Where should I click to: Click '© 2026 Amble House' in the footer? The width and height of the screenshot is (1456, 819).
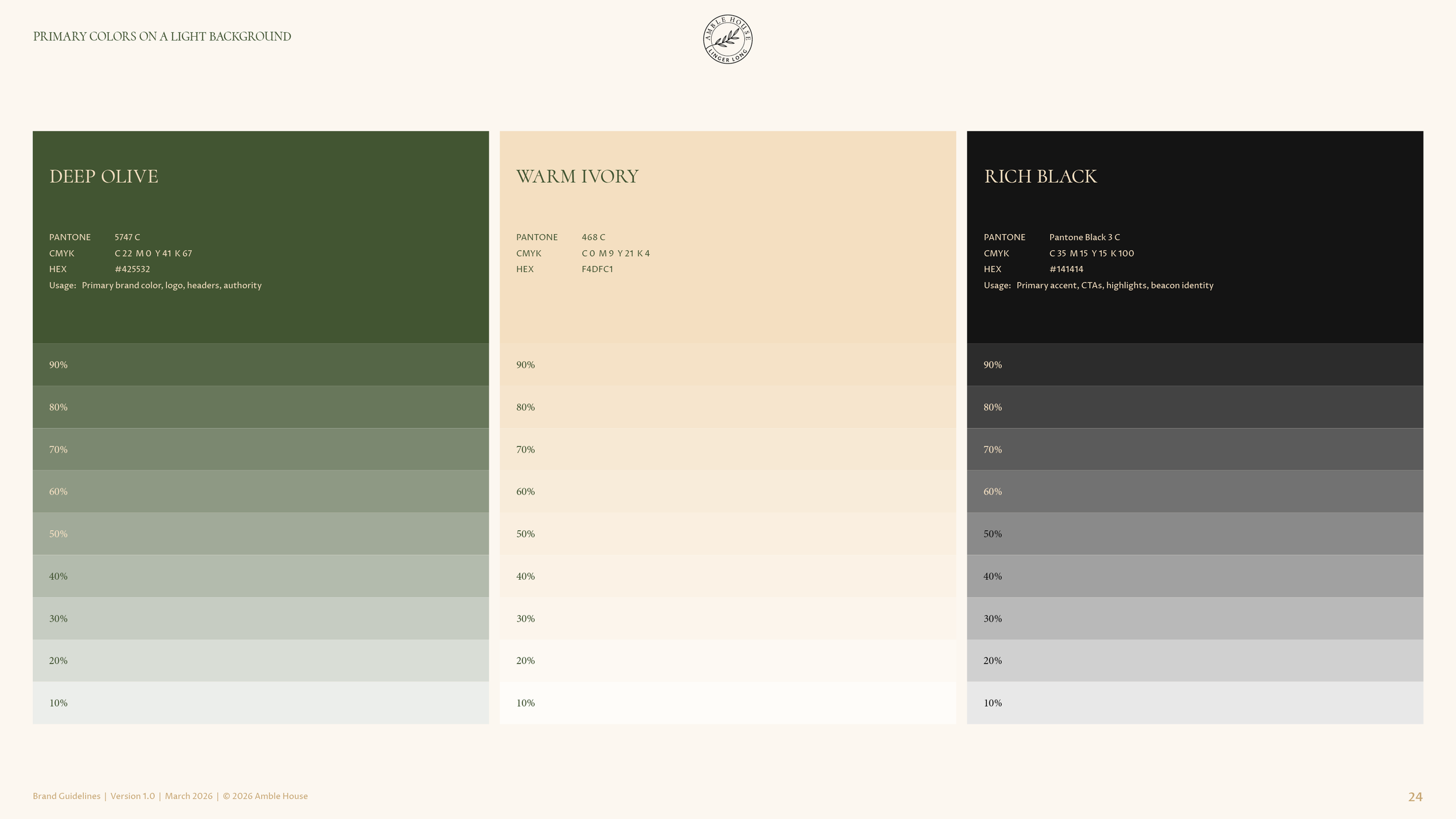click(265, 796)
